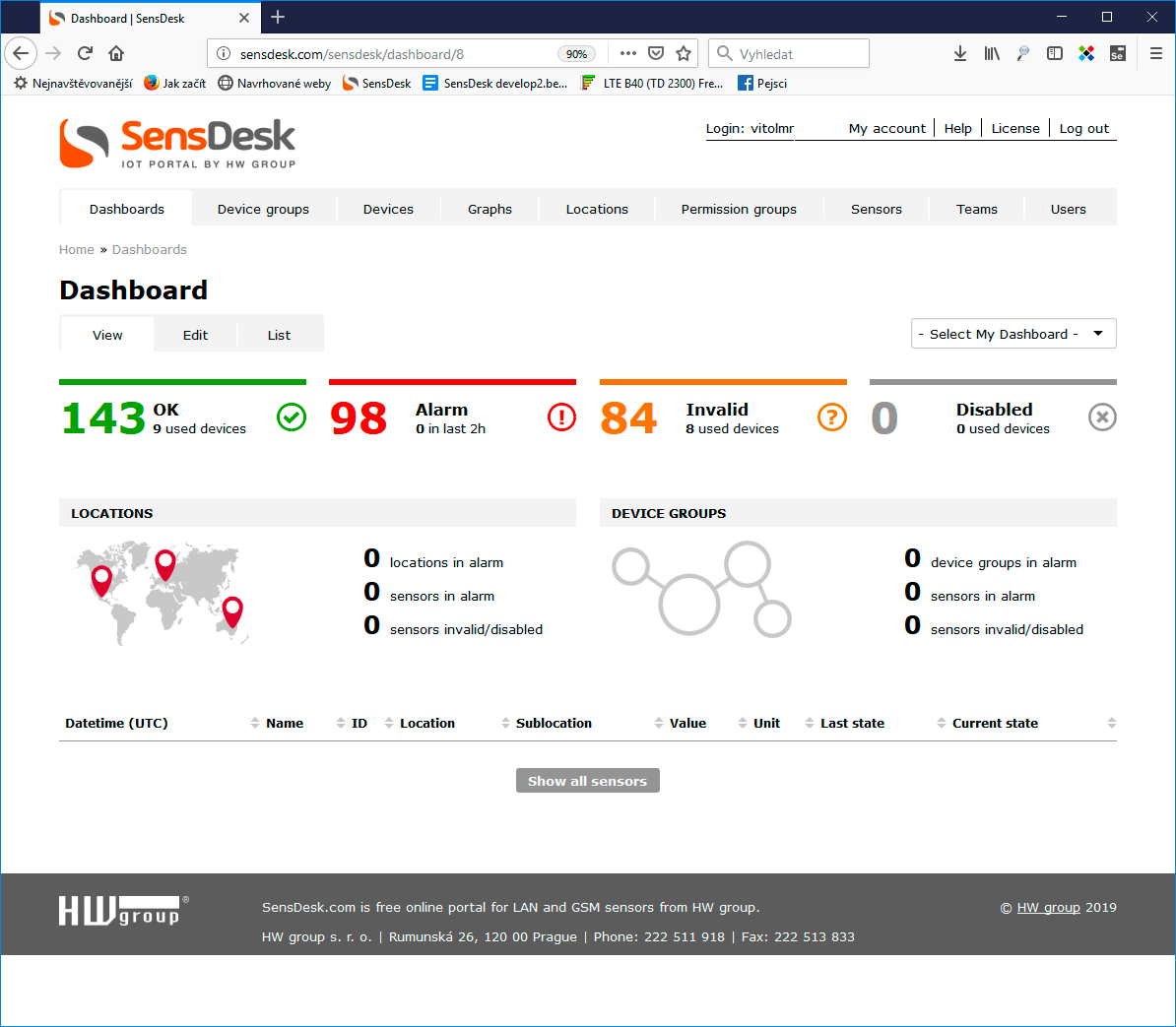
Task: Click the gray Disabled X icon
Action: click(1102, 417)
